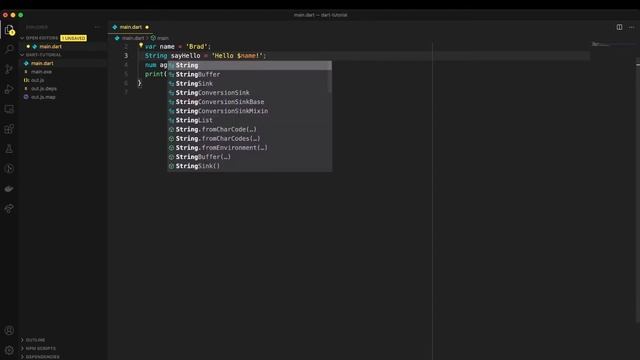The image size is (640, 360).
Task: Open the Accounts icon in activity bar
Action: 9,330
